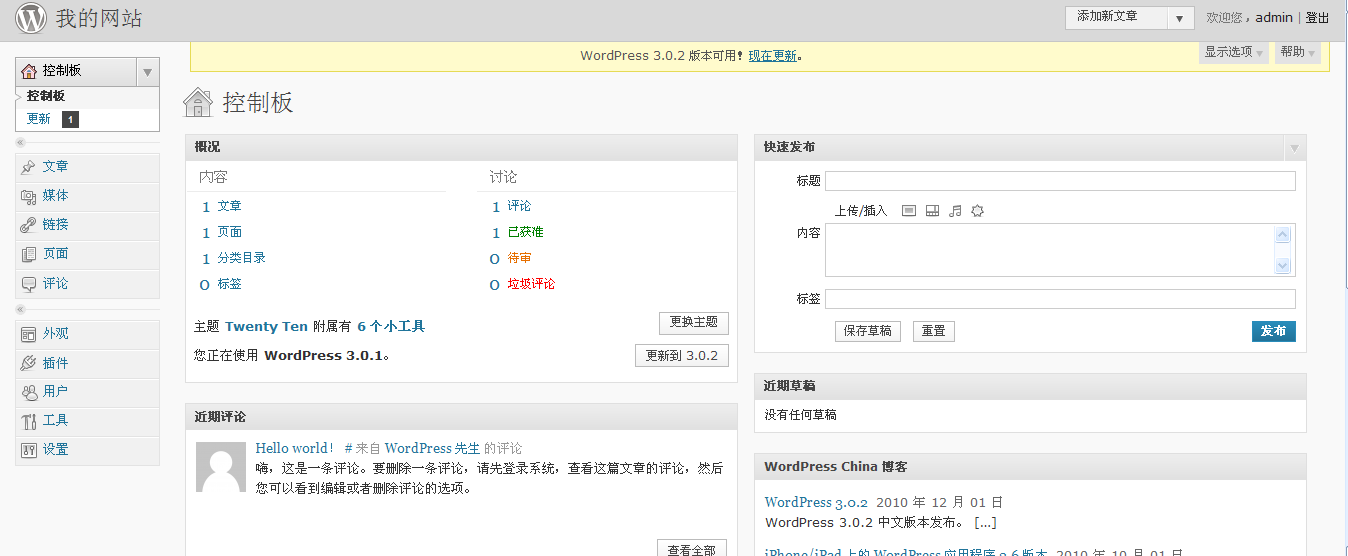Click the add audio music-note icon
Screen dimensions: 1348x556
[x=955, y=211]
